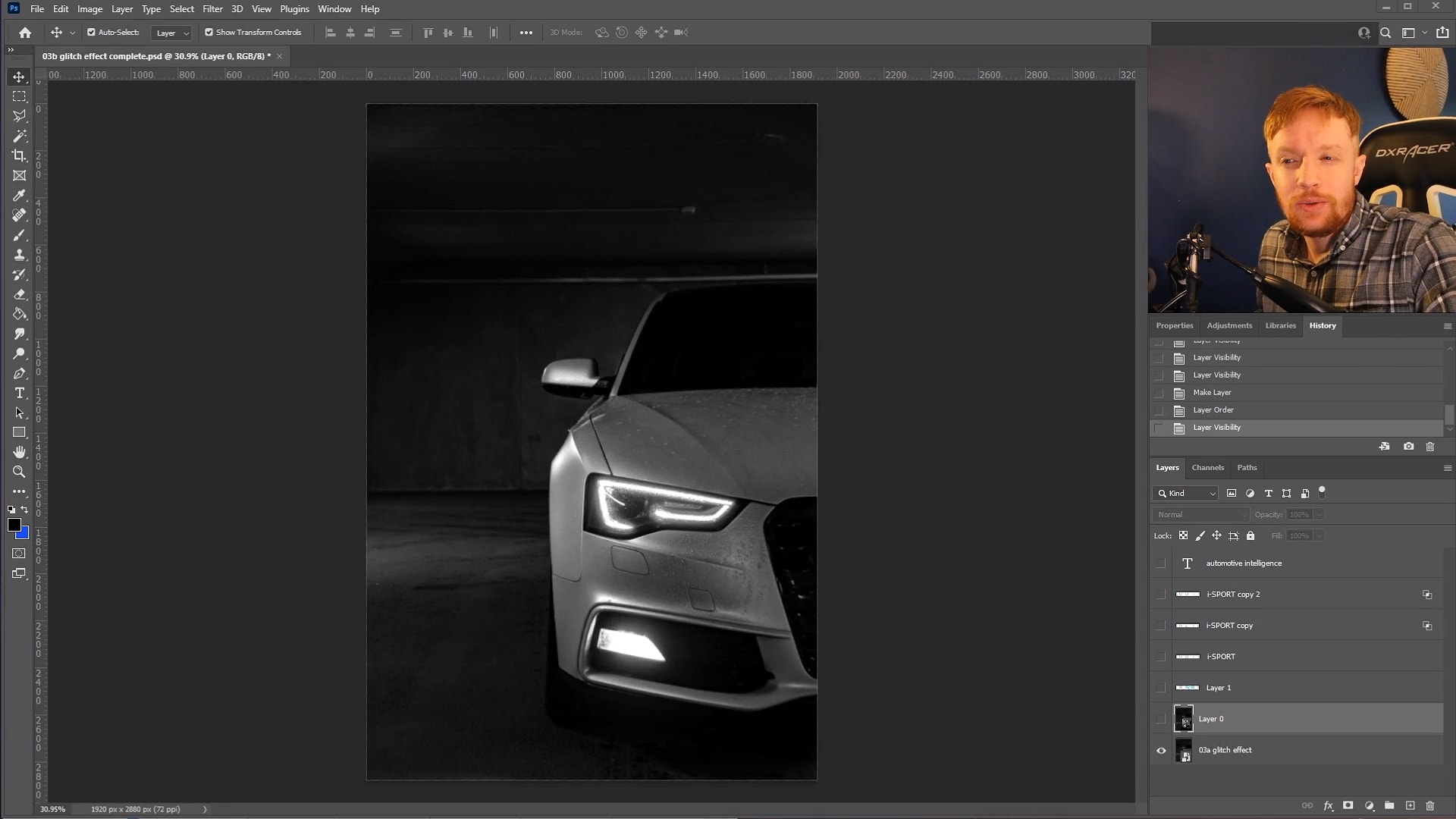Select the Clone Stamp tool
Image resolution: width=1456 pixels, height=819 pixels.
coord(19,255)
